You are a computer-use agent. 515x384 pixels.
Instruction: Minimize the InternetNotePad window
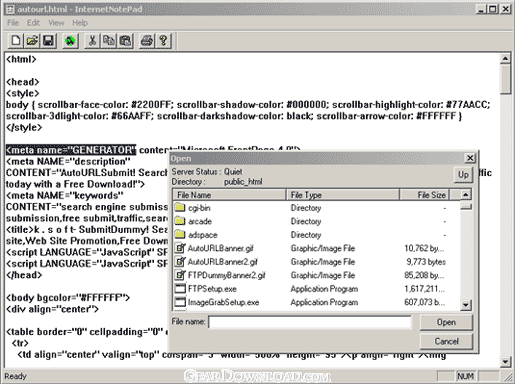(x=481, y=9)
